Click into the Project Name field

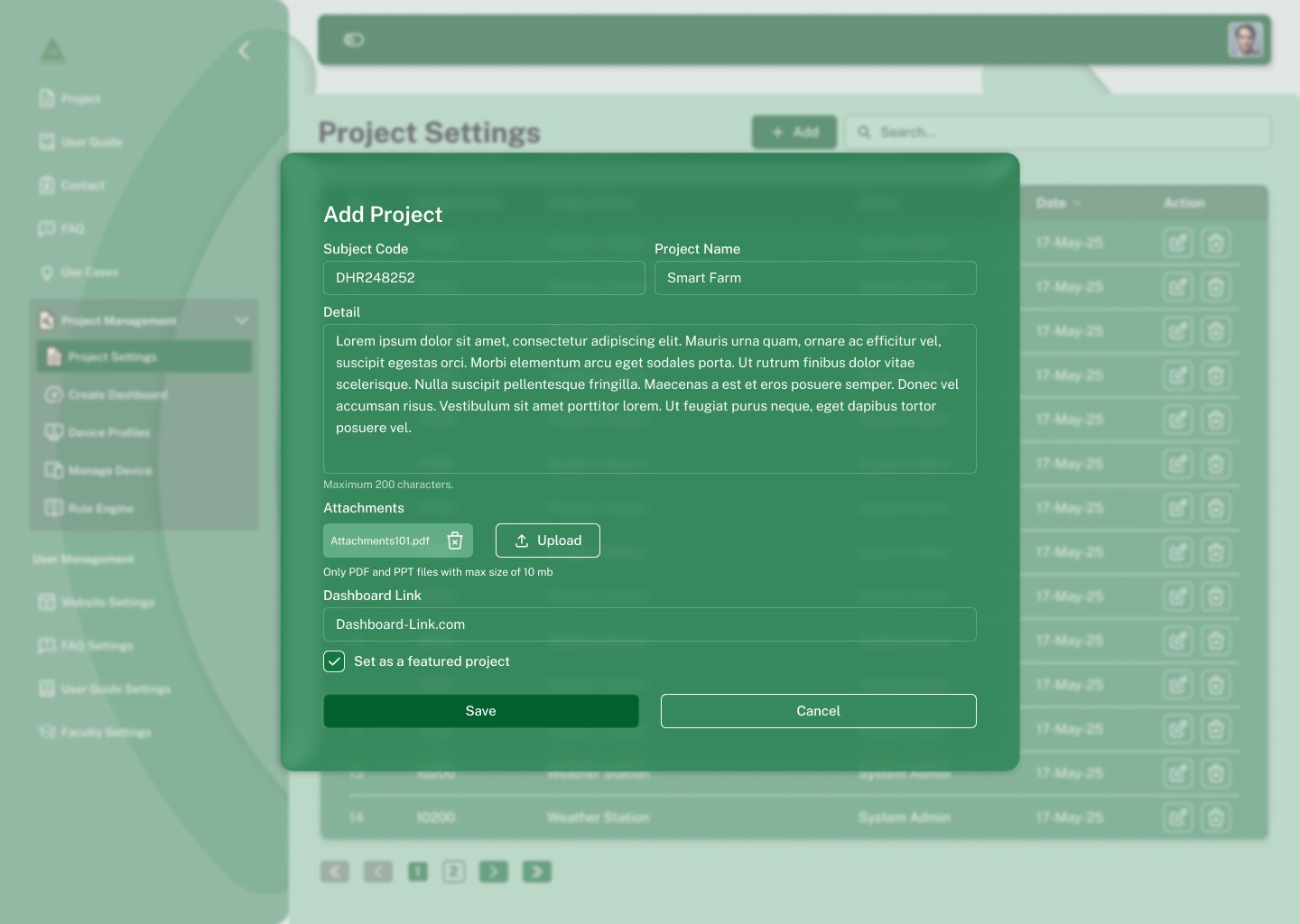(x=815, y=278)
